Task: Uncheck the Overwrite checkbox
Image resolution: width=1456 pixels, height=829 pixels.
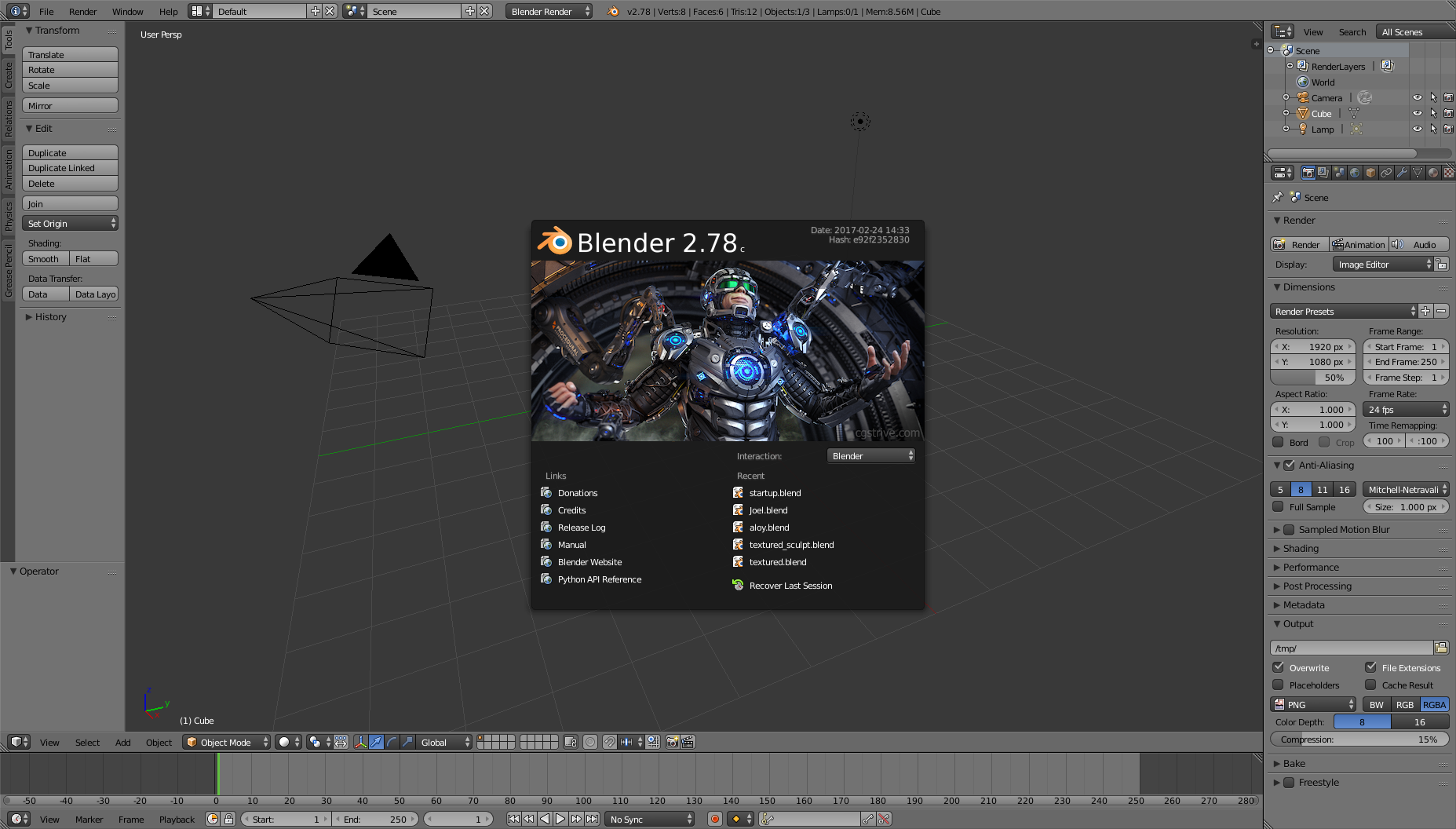Action: pyautogui.click(x=1278, y=667)
